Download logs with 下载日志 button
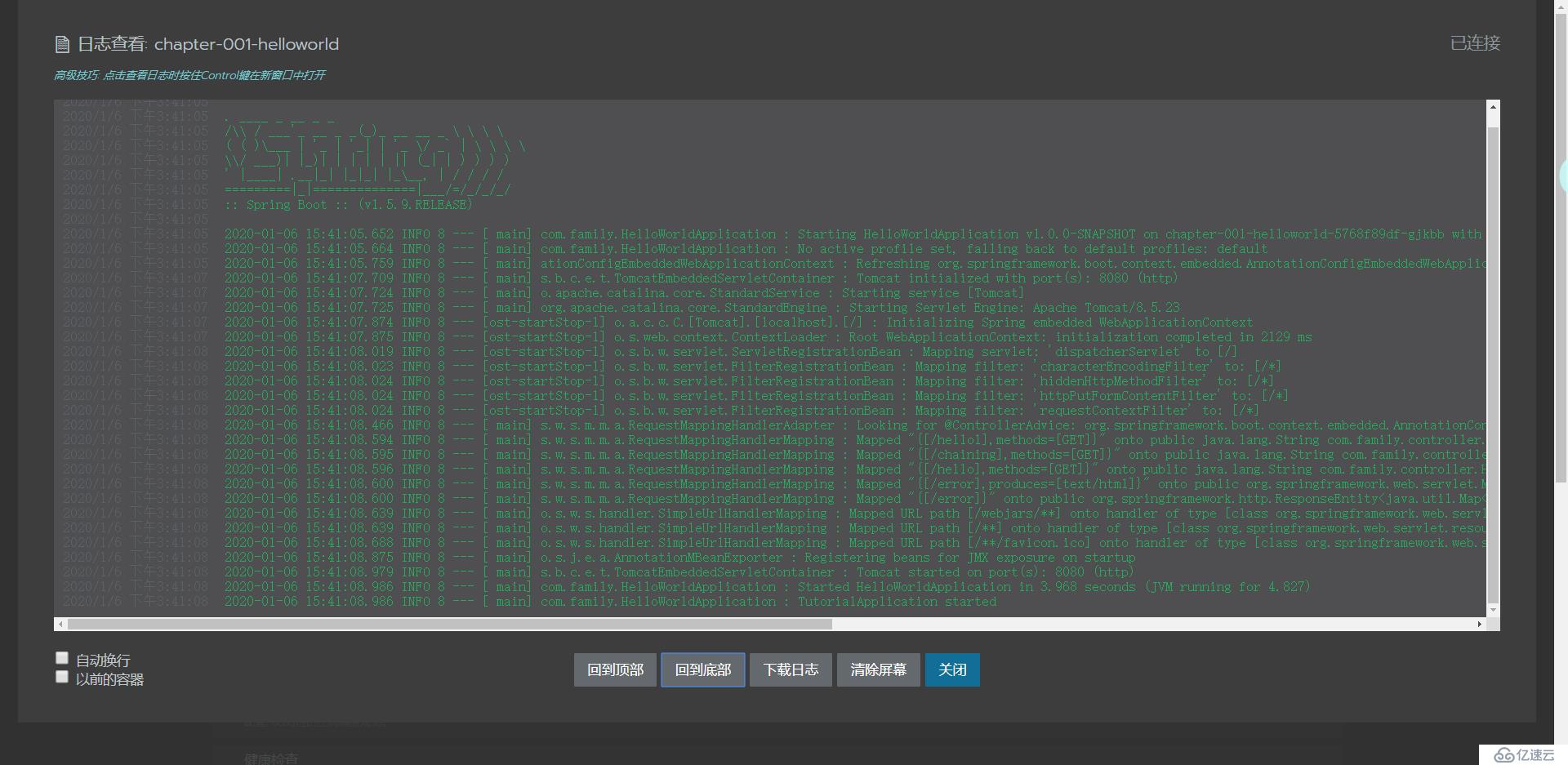The width and height of the screenshot is (1568, 765). (791, 669)
